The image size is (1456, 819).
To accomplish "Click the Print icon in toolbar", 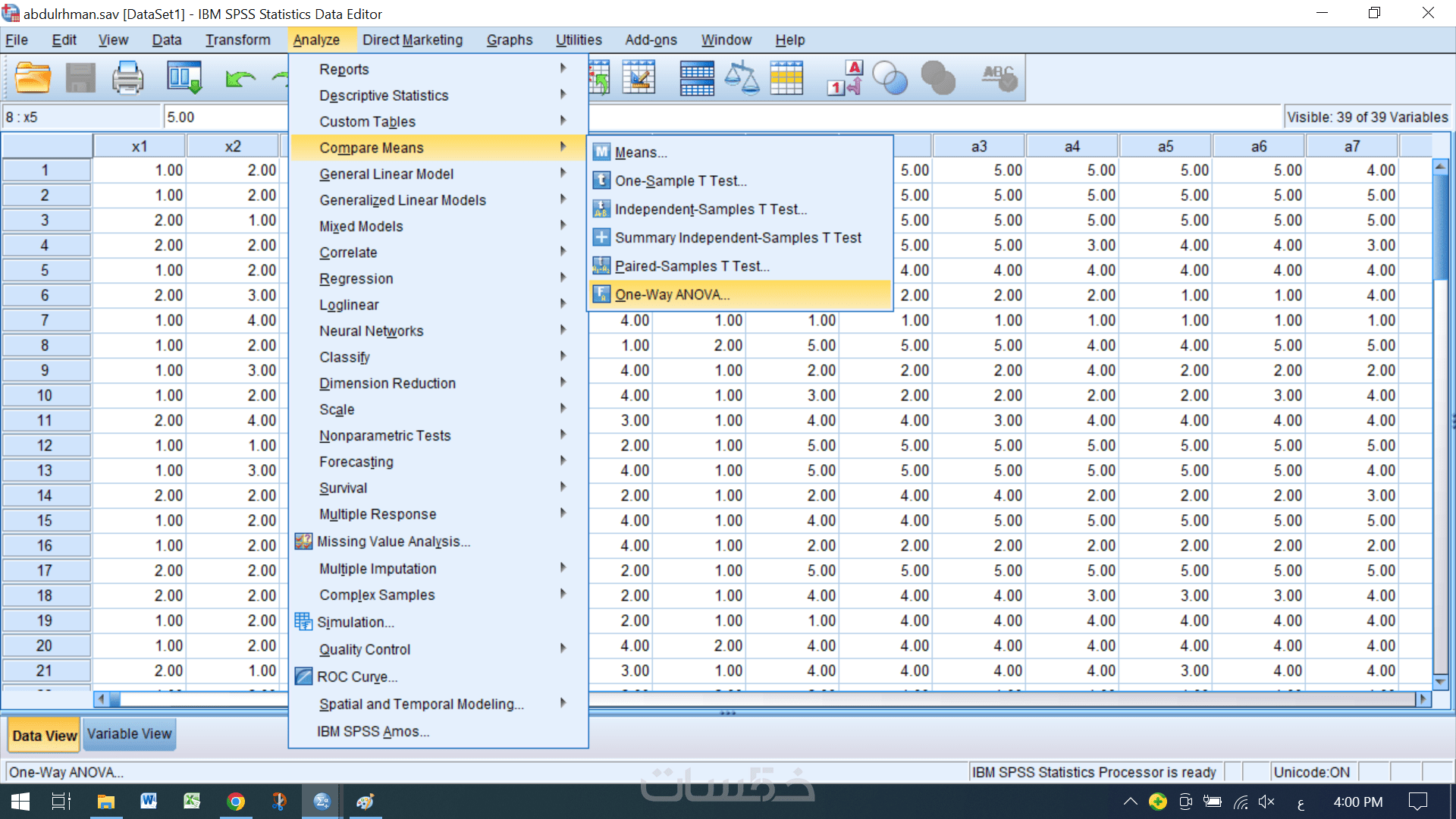I will tap(127, 78).
